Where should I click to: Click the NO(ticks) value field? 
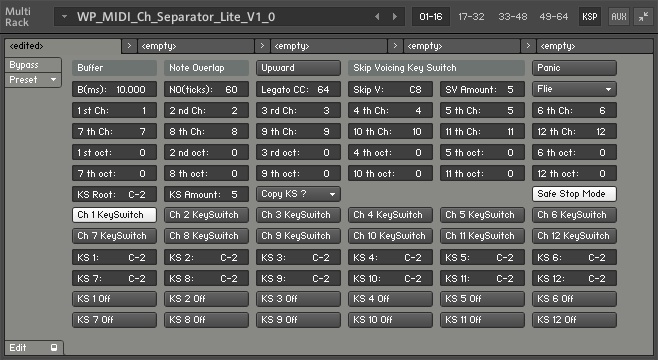click(206, 89)
